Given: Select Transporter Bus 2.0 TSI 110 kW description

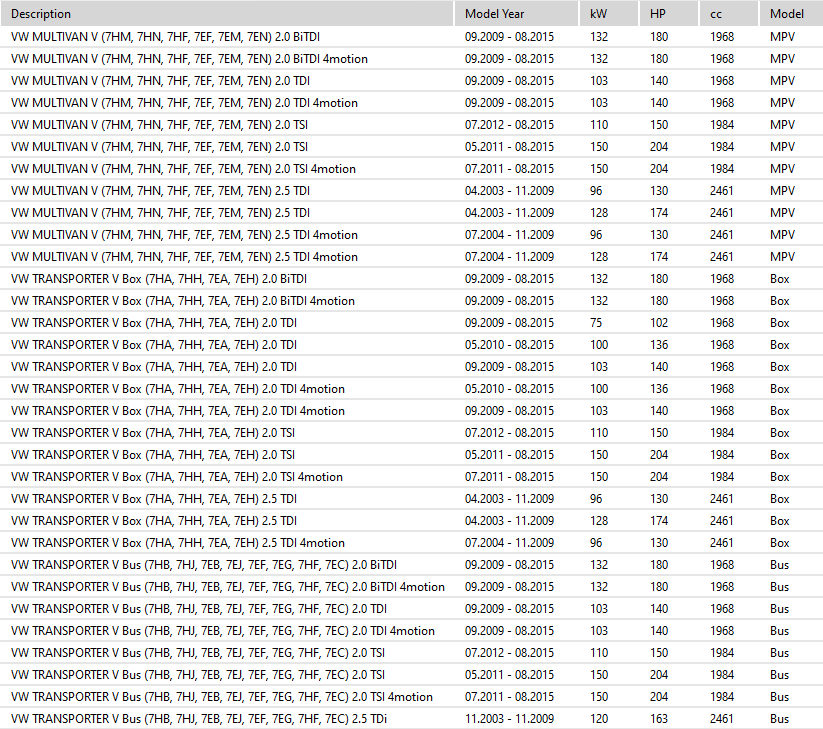Looking at the screenshot, I should 197,653.
